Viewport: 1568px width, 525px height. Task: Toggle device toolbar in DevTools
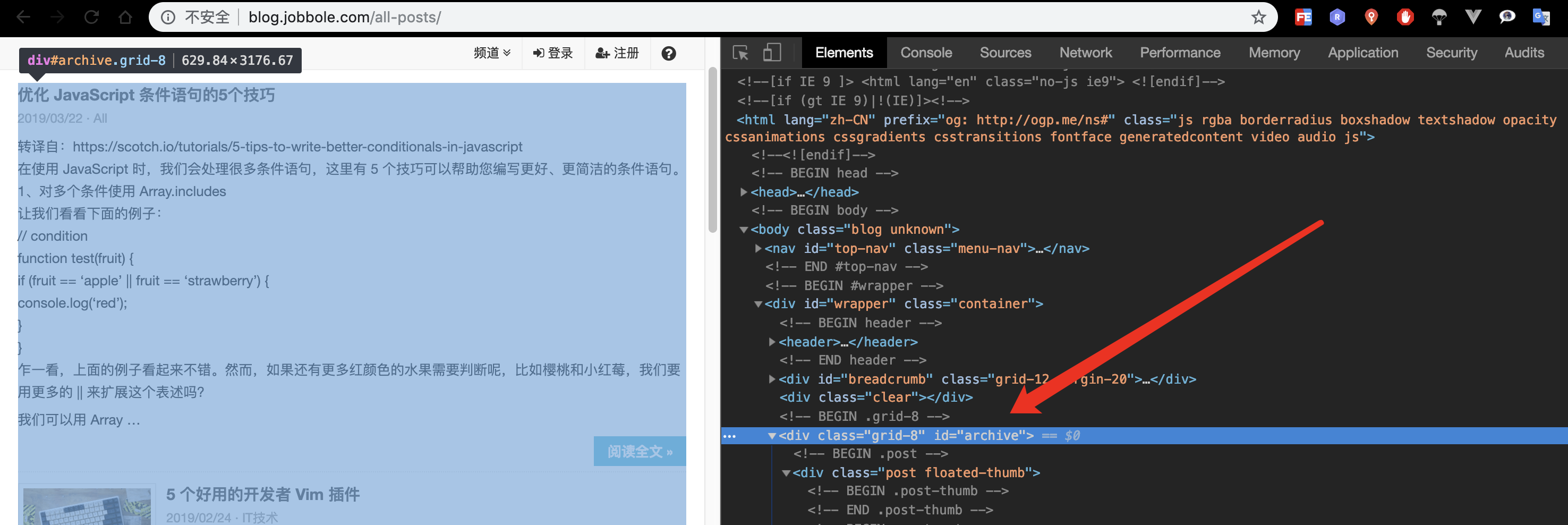point(772,53)
